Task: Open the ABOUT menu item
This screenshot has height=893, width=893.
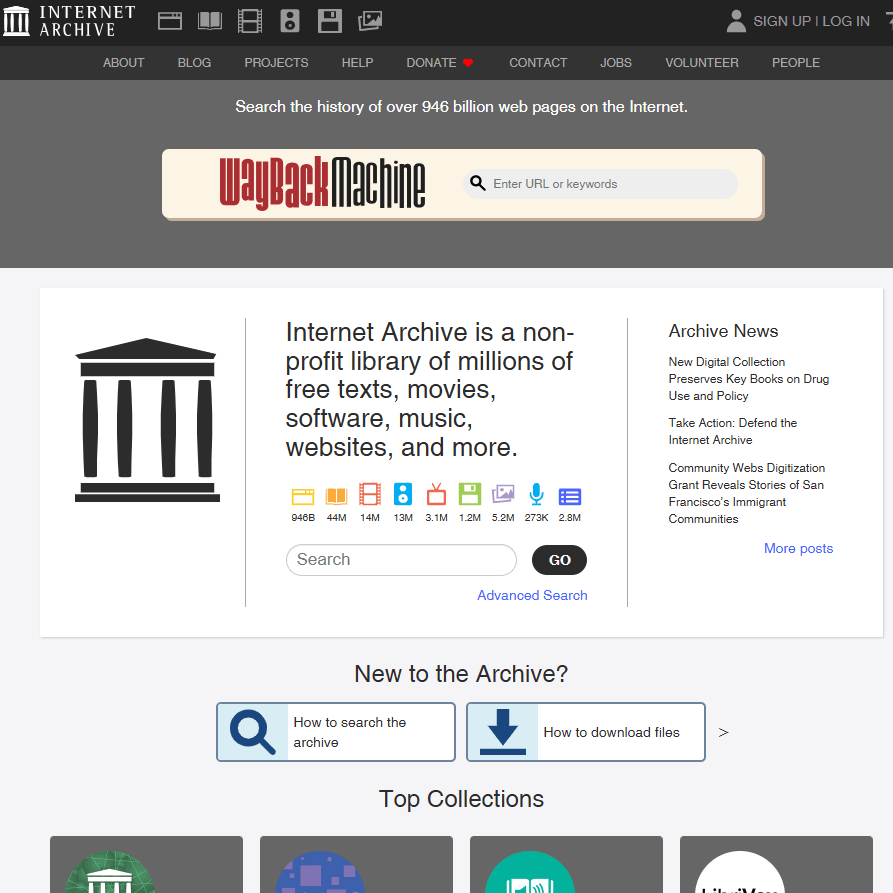Action: click(124, 63)
